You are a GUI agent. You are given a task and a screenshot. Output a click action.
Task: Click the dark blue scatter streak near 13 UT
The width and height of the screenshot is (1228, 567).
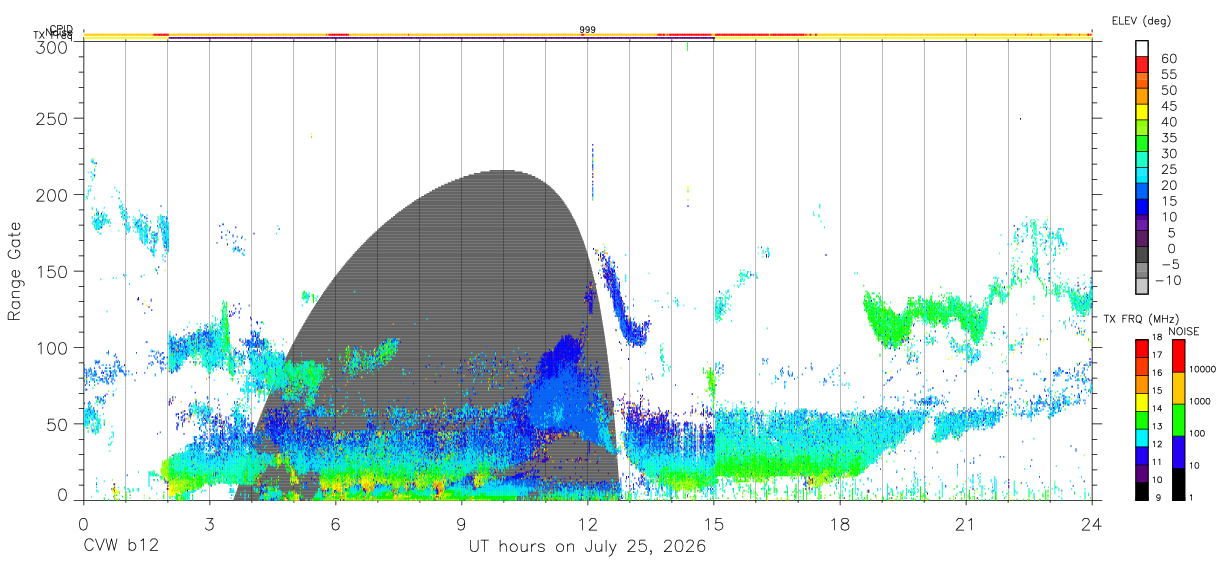[622, 300]
